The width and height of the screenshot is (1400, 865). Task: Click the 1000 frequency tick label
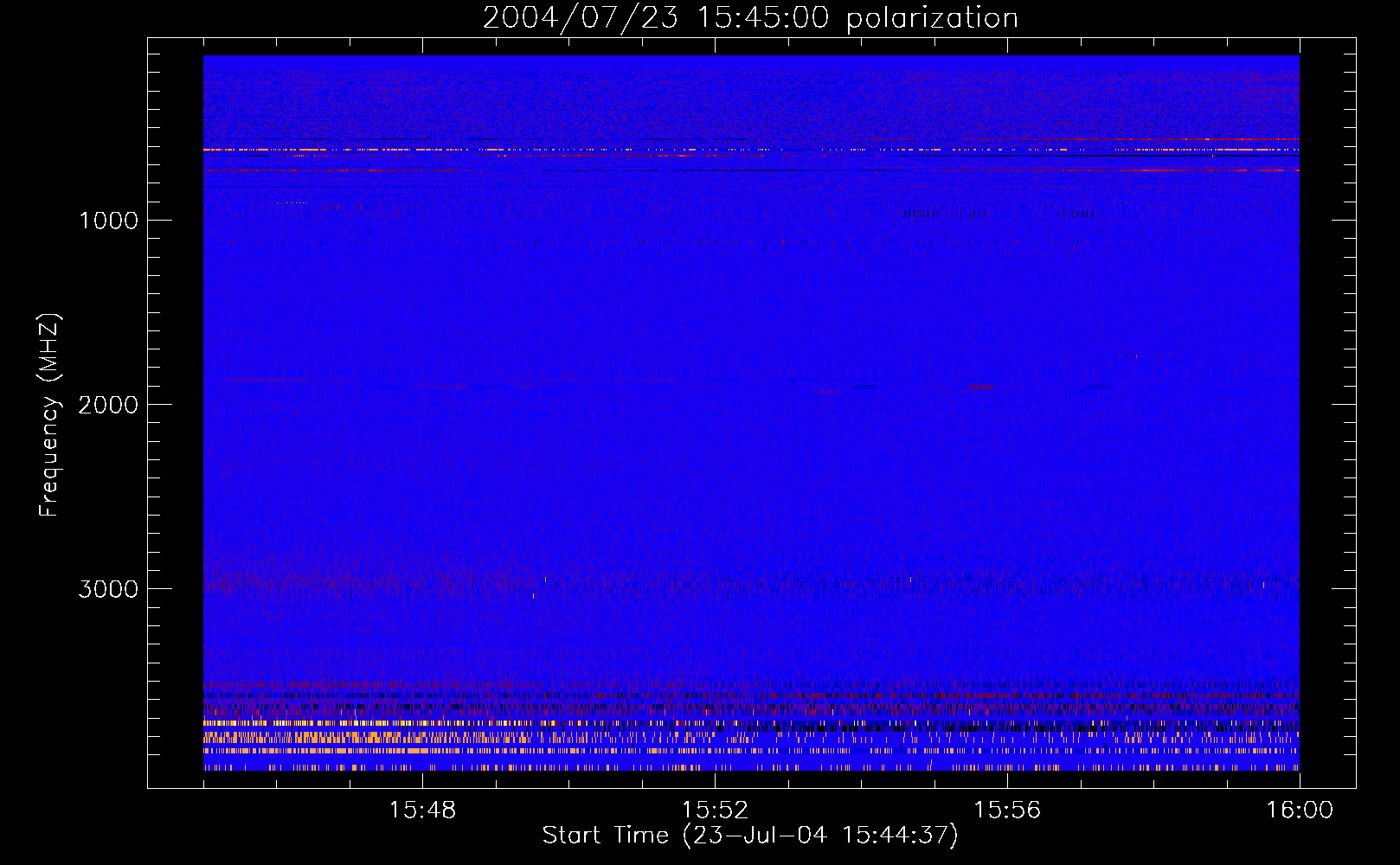coord(108,221)
